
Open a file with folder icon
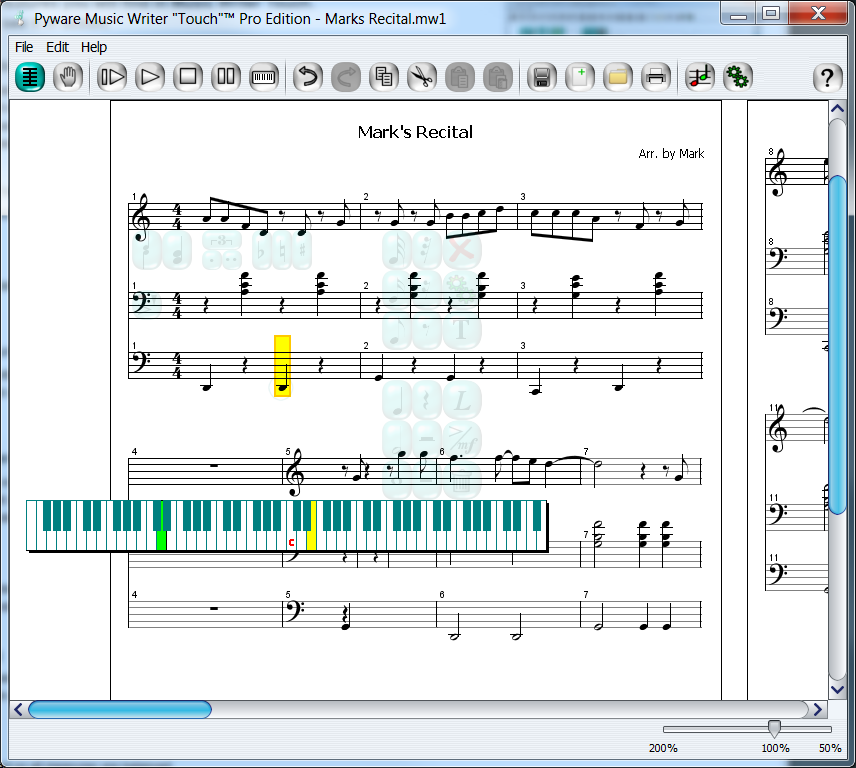pos(617,77)
